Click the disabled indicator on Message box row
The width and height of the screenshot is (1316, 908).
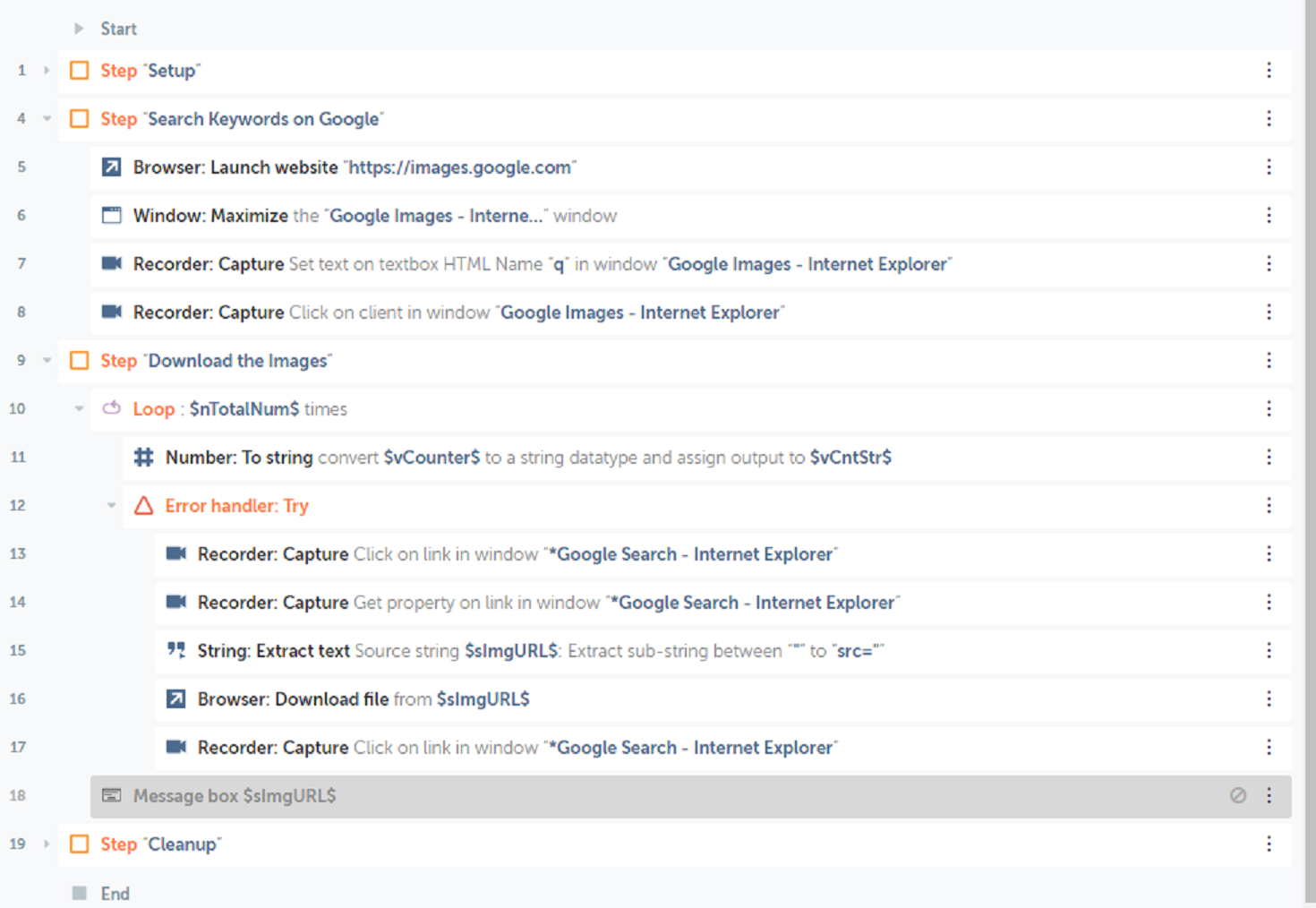1237,796
